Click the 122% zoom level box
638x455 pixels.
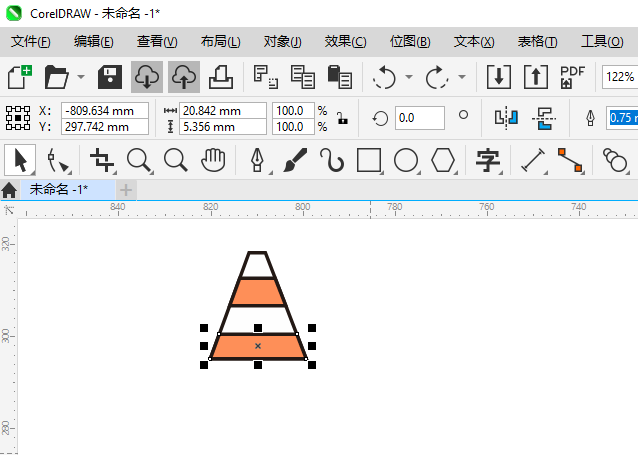coord(620,77)
